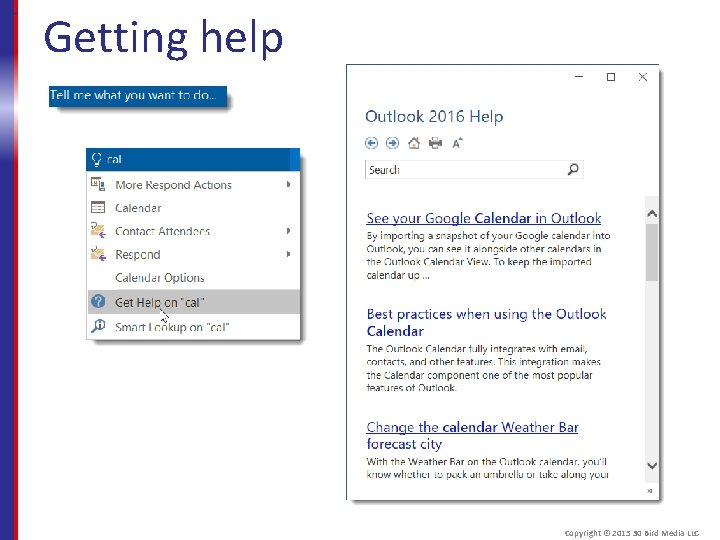Click the "cal" query field
720x540 pixels.
click(x=193, y=159)
